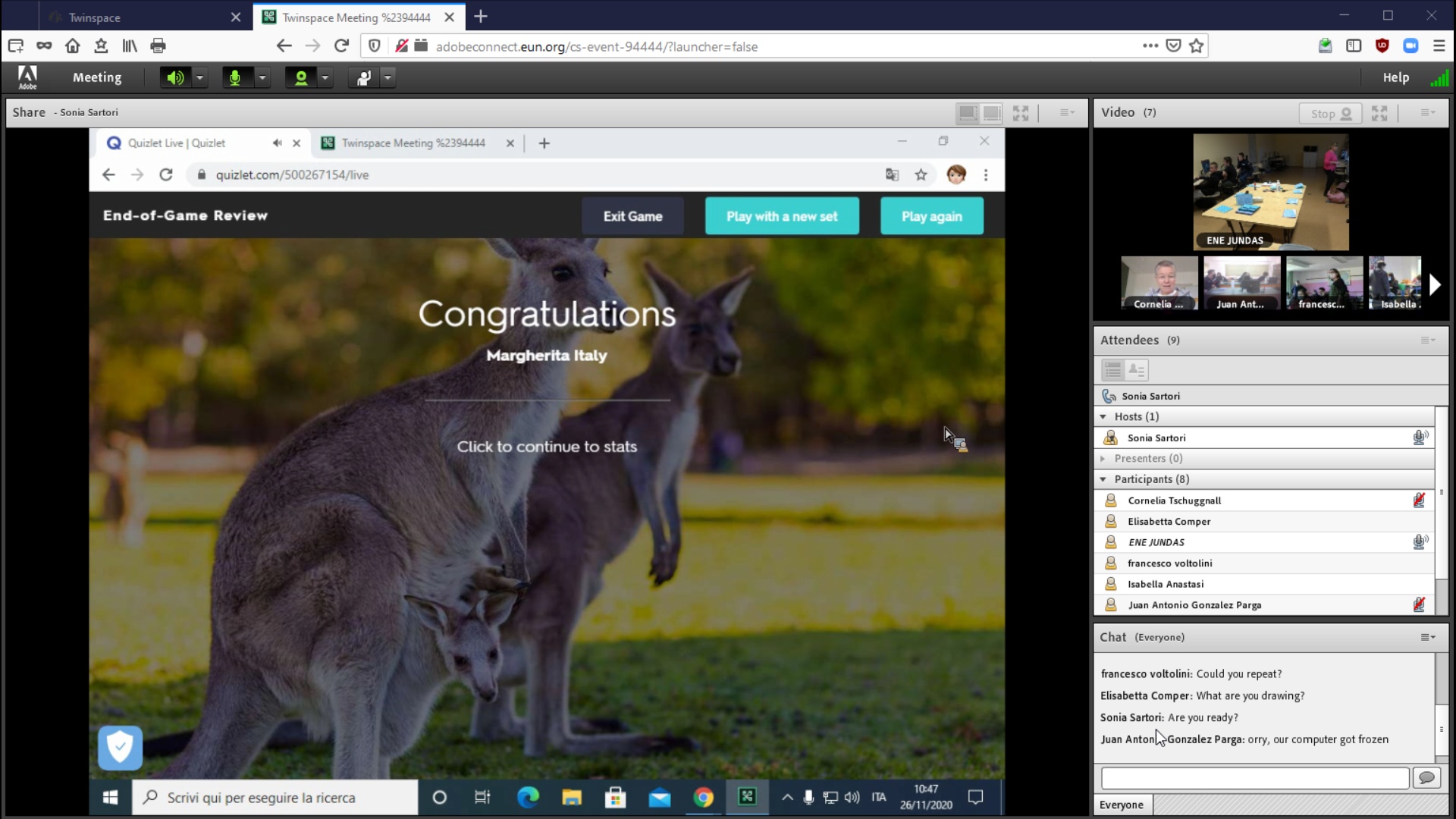Make the Video pod full screen
The width and height of the screenshot is (1456, 819).
click(x=1379, y=113)
